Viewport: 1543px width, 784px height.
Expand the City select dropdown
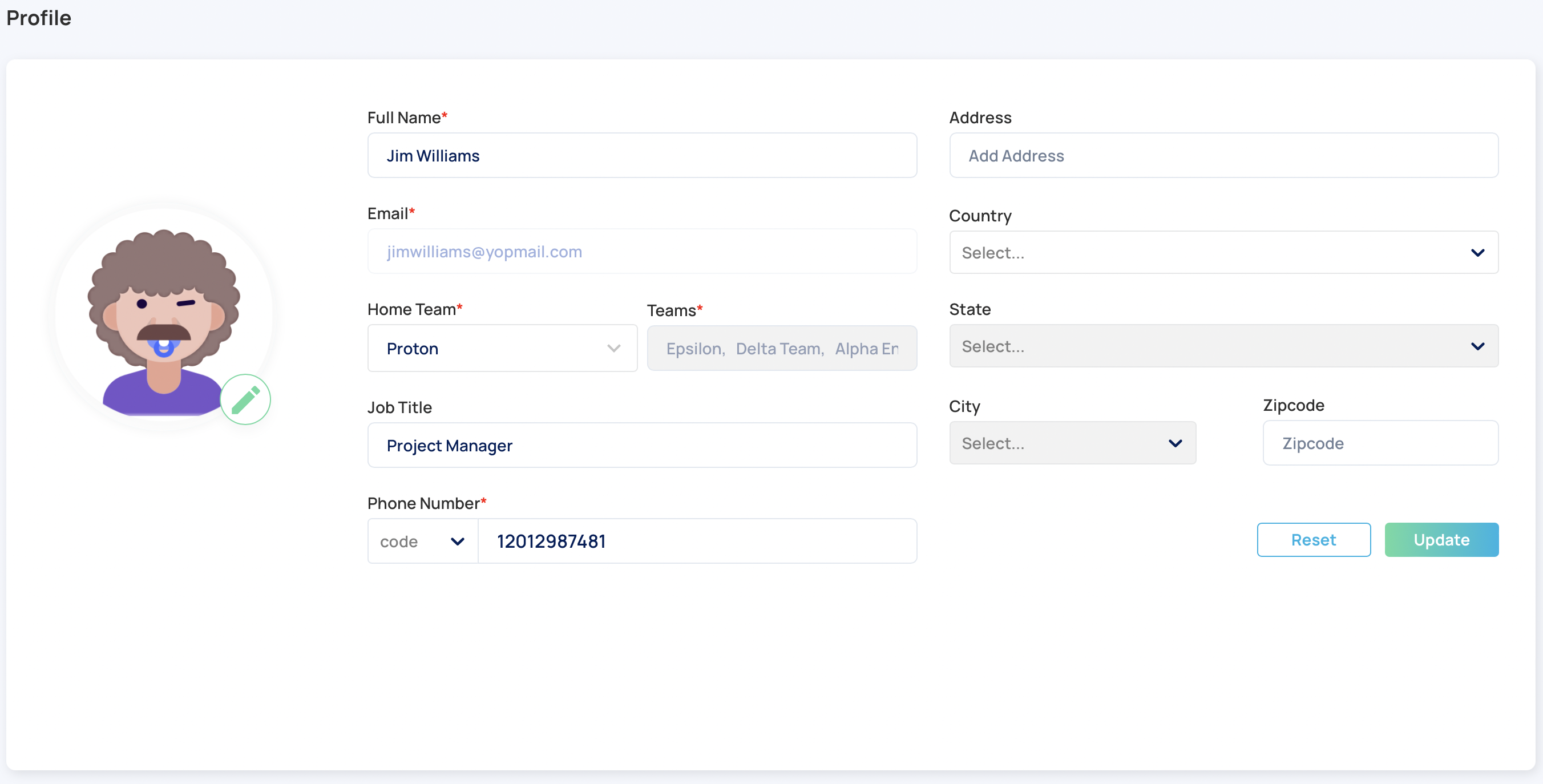click(x=1174, y=443)
